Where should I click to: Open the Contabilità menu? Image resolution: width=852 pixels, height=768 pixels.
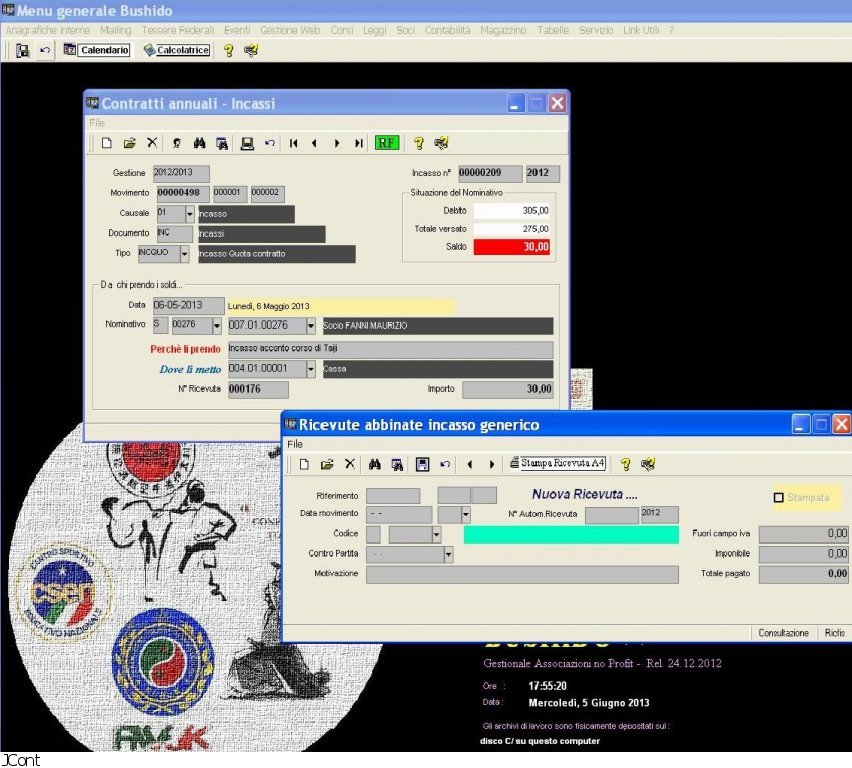click(446, 30)
